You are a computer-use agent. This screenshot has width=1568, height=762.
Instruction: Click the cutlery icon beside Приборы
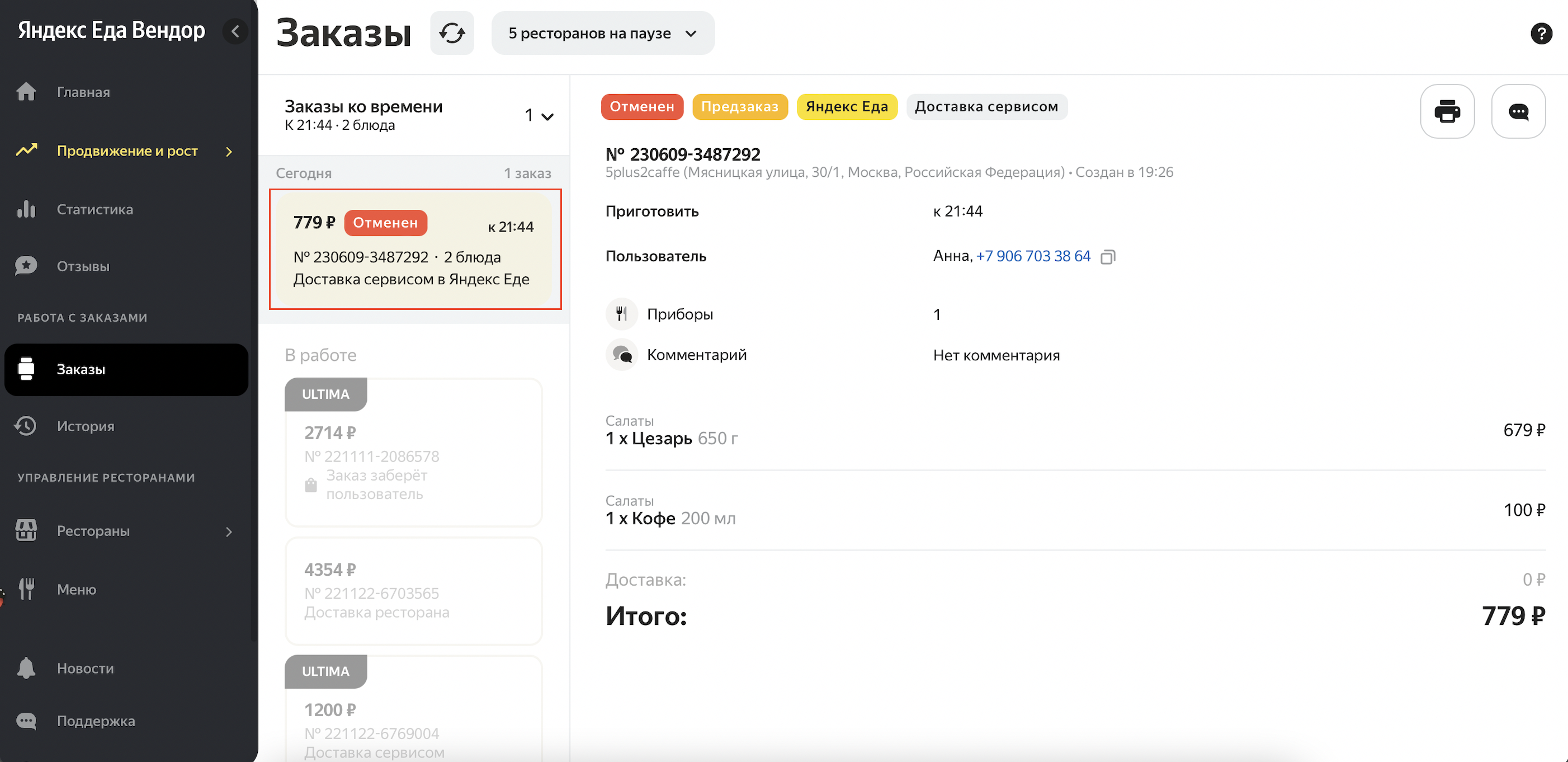click(621, 314)
